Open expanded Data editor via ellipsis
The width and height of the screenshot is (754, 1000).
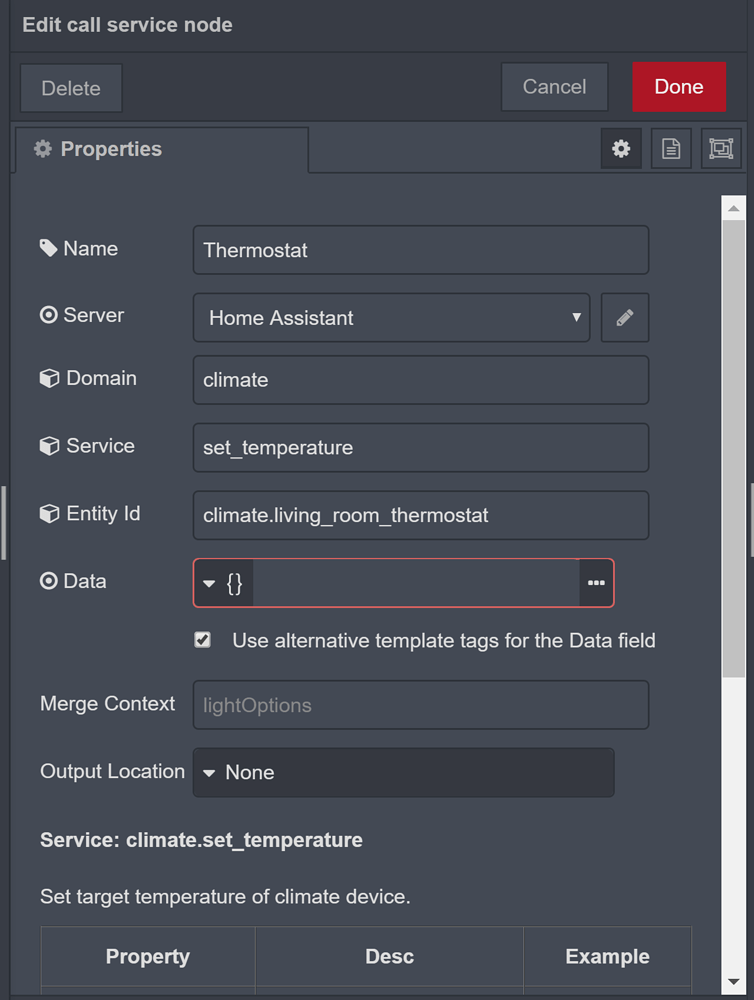pyautogui.click(x=596, y=583)
